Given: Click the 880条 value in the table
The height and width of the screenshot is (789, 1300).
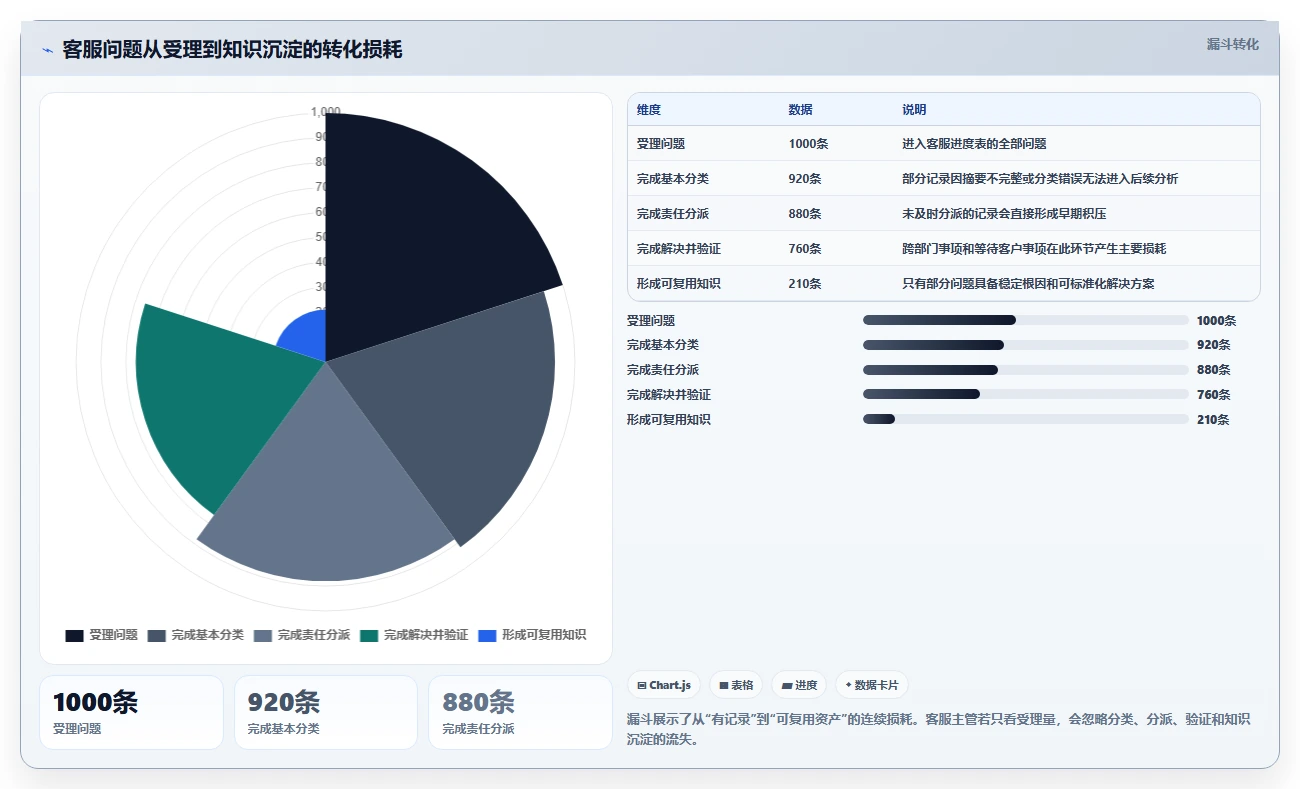Looking at the screenshot, I should click(x=805, y=214).
